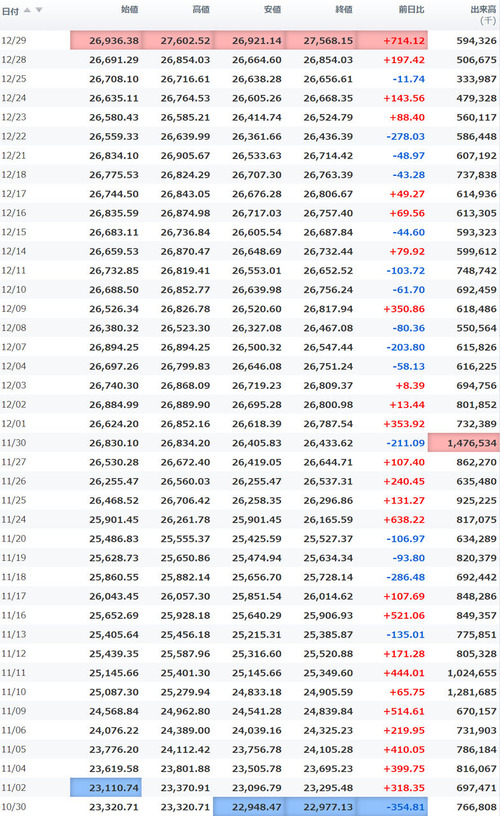Click close value 26,467.08
The width and height of the screenshot is (500, 816).
[x=328, y=328]
